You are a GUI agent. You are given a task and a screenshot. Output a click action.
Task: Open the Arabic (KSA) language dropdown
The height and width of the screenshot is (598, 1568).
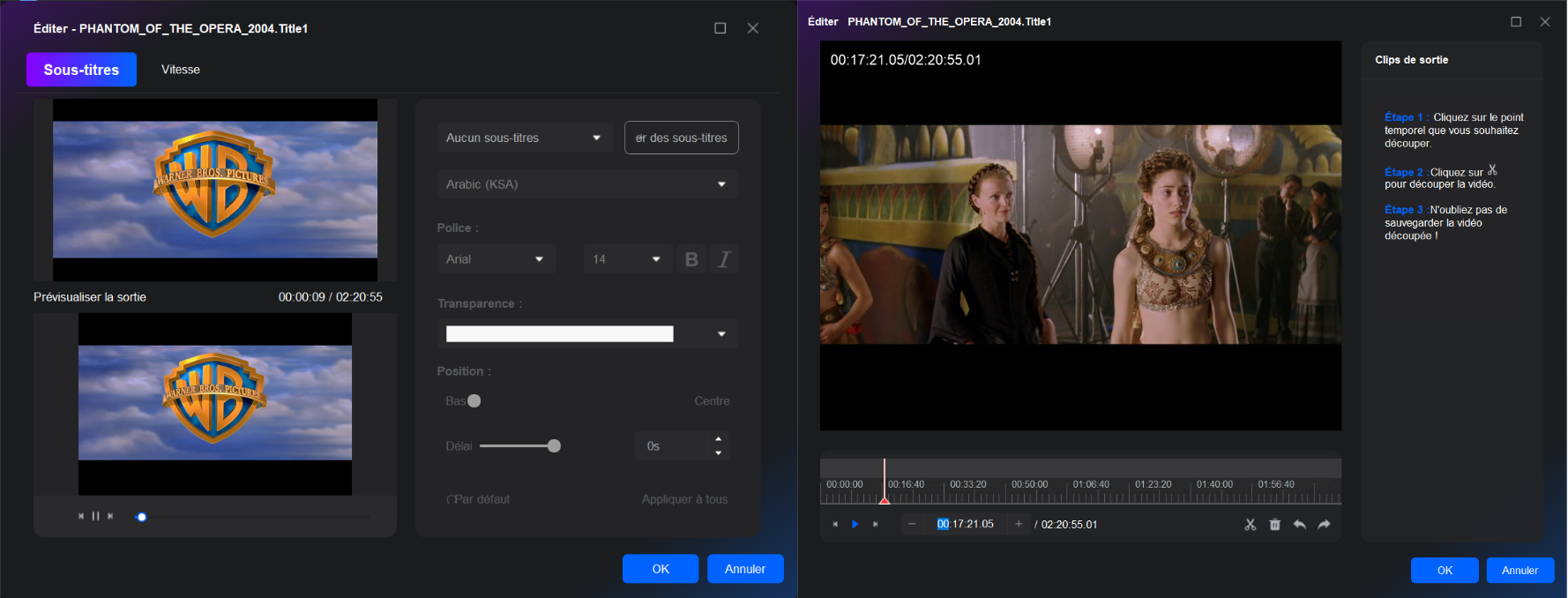pos(587,184)
